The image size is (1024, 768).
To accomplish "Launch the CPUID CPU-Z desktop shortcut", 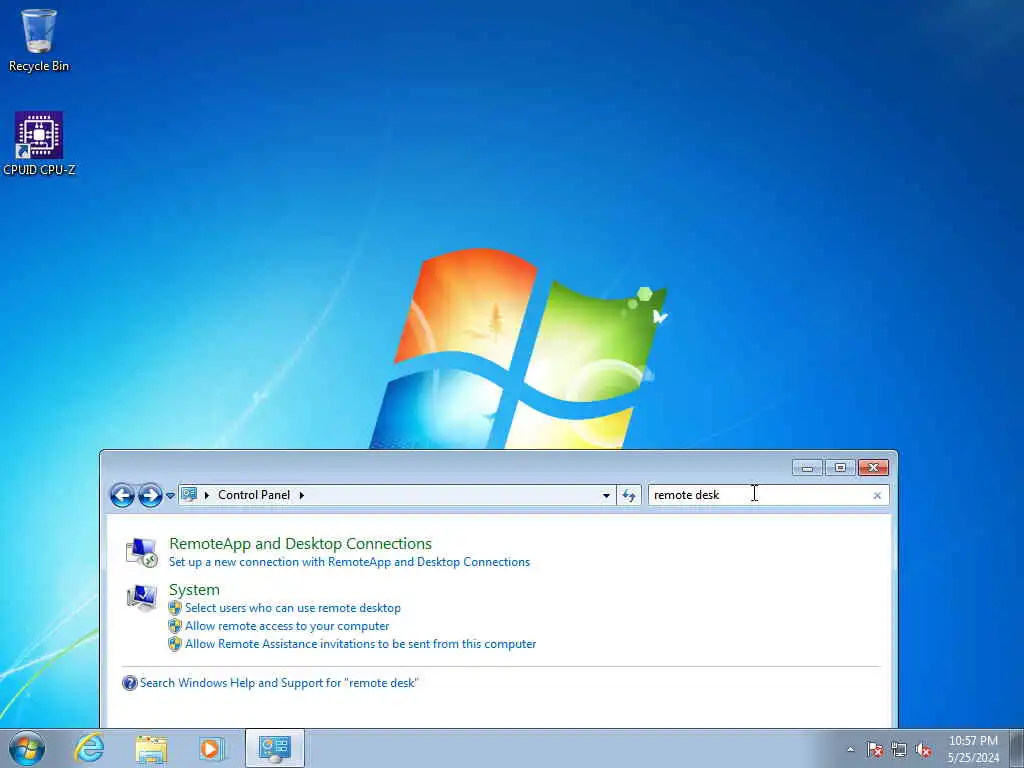I will click(x=39, y=144).
